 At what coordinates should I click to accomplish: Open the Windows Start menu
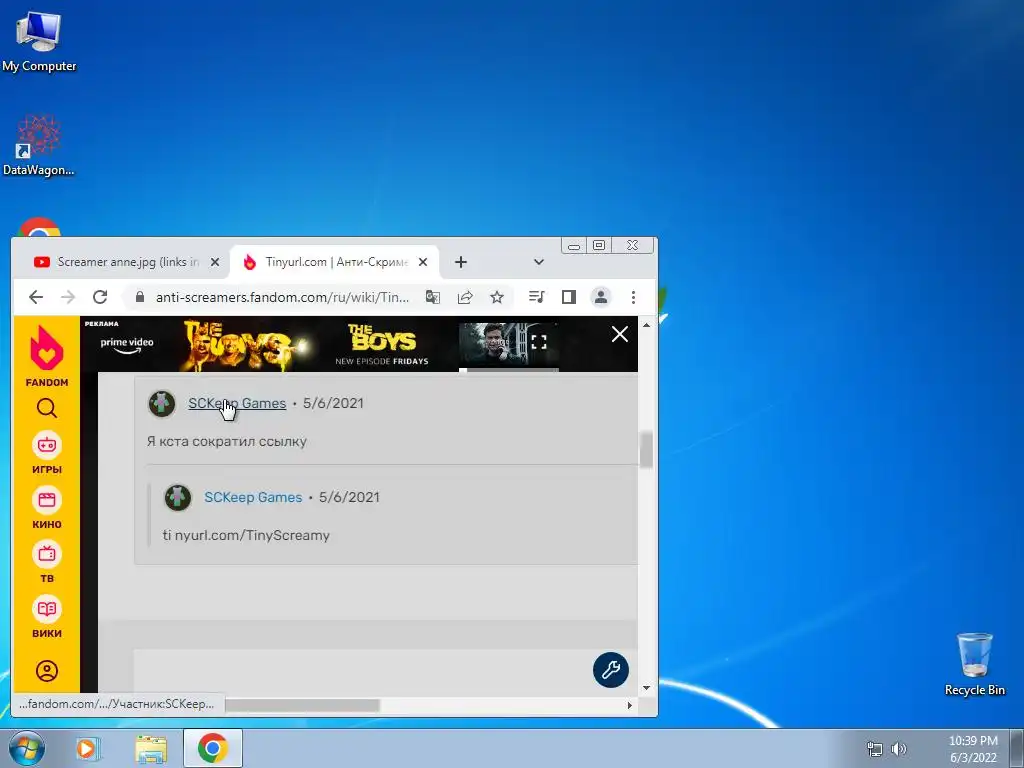pos(26,748)
